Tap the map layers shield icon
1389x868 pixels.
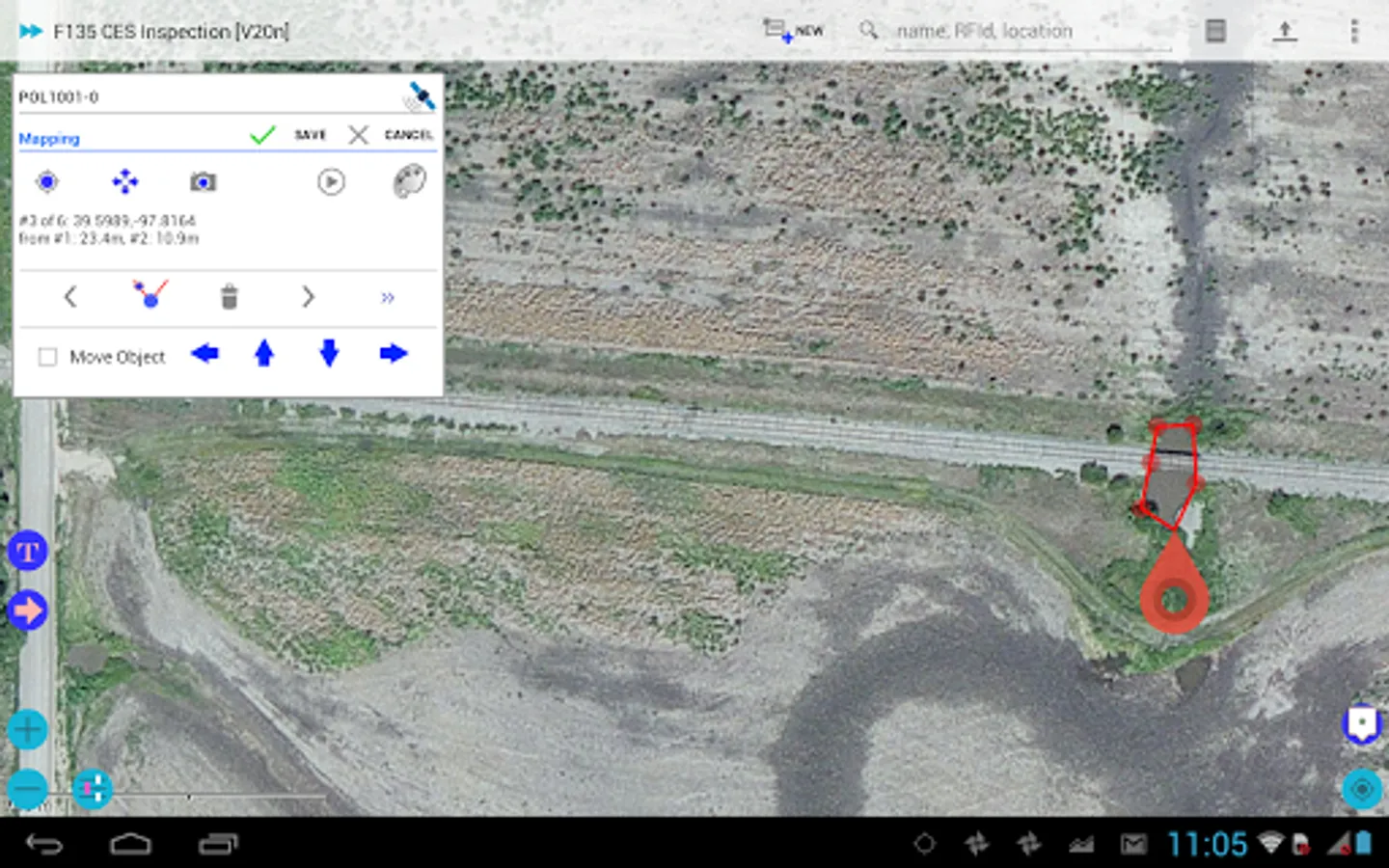pyautogui.click(x=1362, y=724)
